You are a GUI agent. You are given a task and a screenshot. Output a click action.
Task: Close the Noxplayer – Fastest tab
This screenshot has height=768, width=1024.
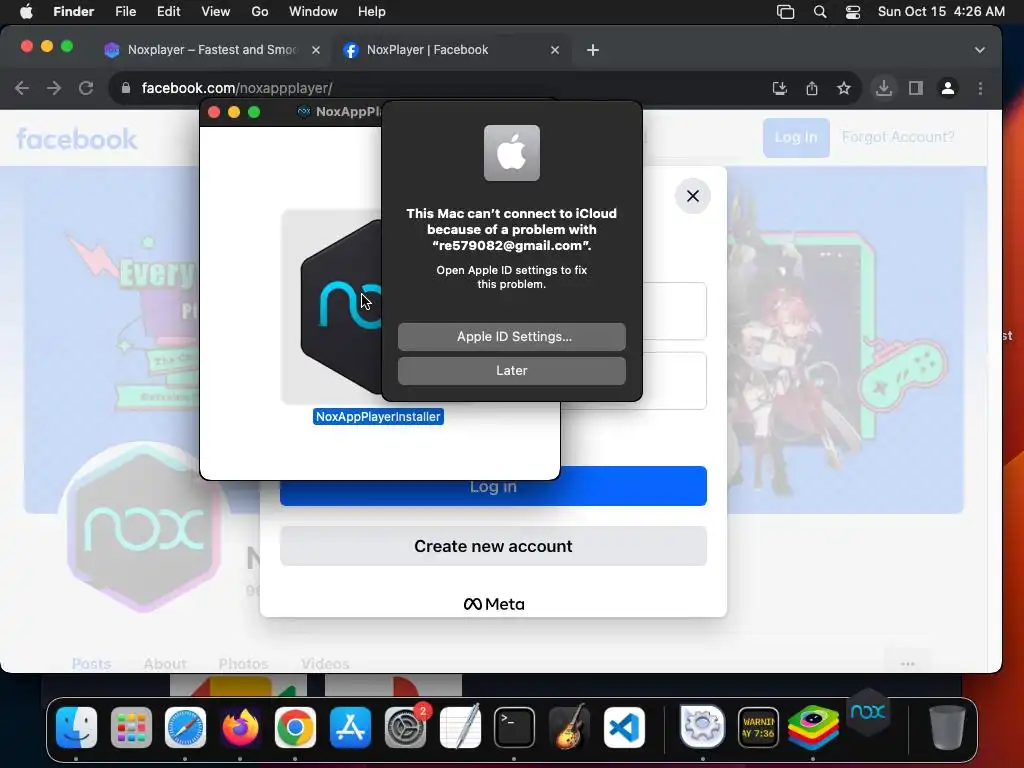316,50
